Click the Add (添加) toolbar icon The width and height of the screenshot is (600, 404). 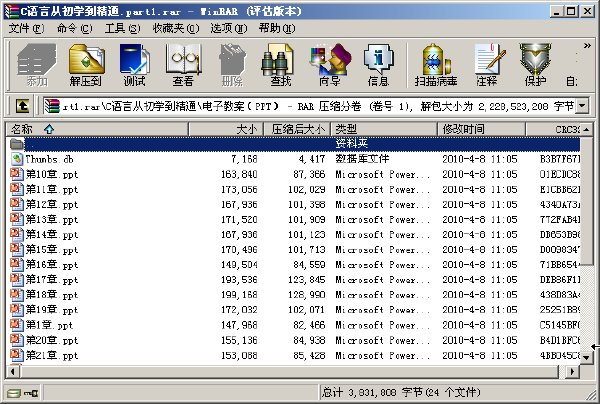tap(37, 64)
